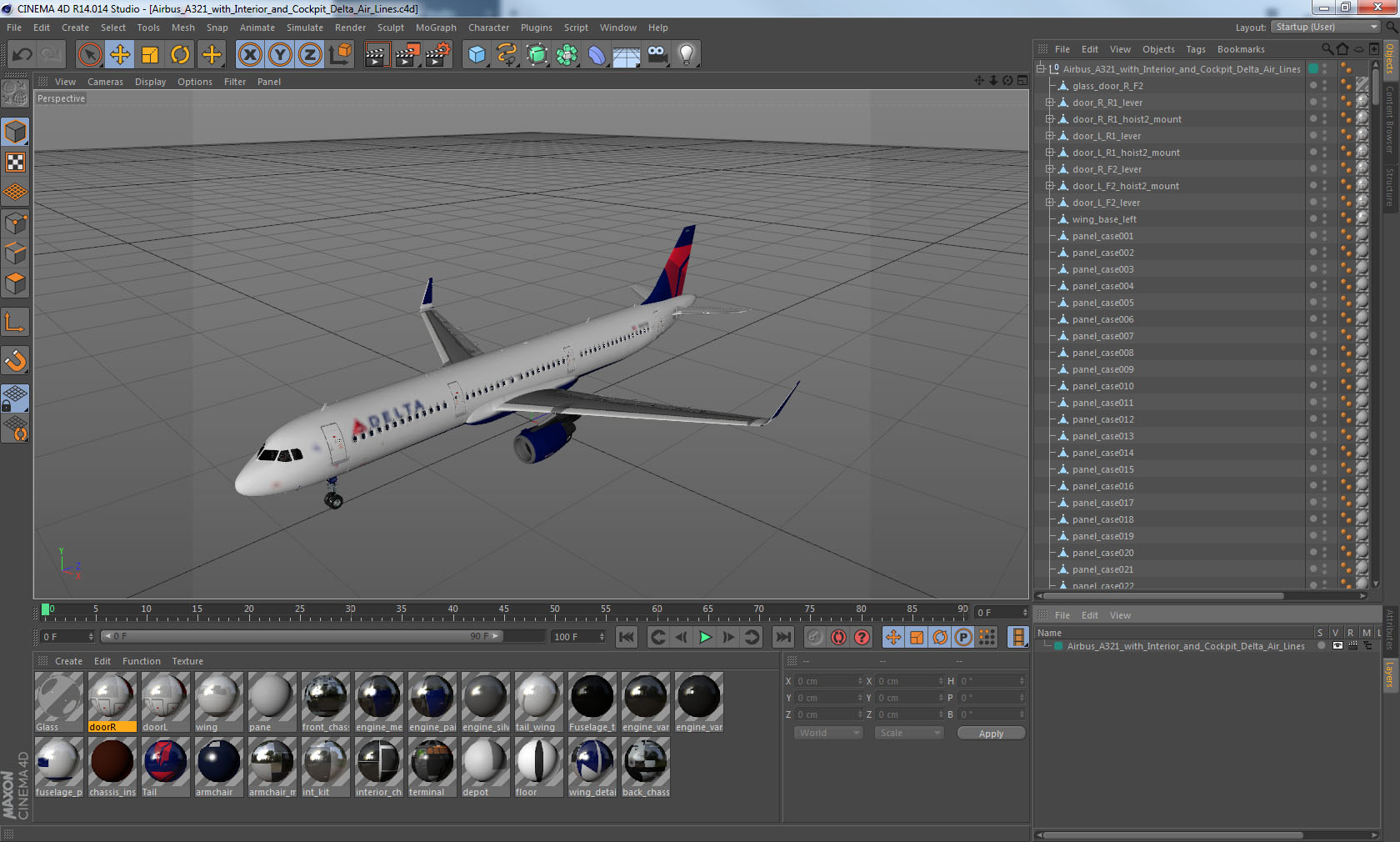The width and height of the screenshot is (1400, 842).
Task: Click the Undo arrow icon
Action: [x=22, y=55]
